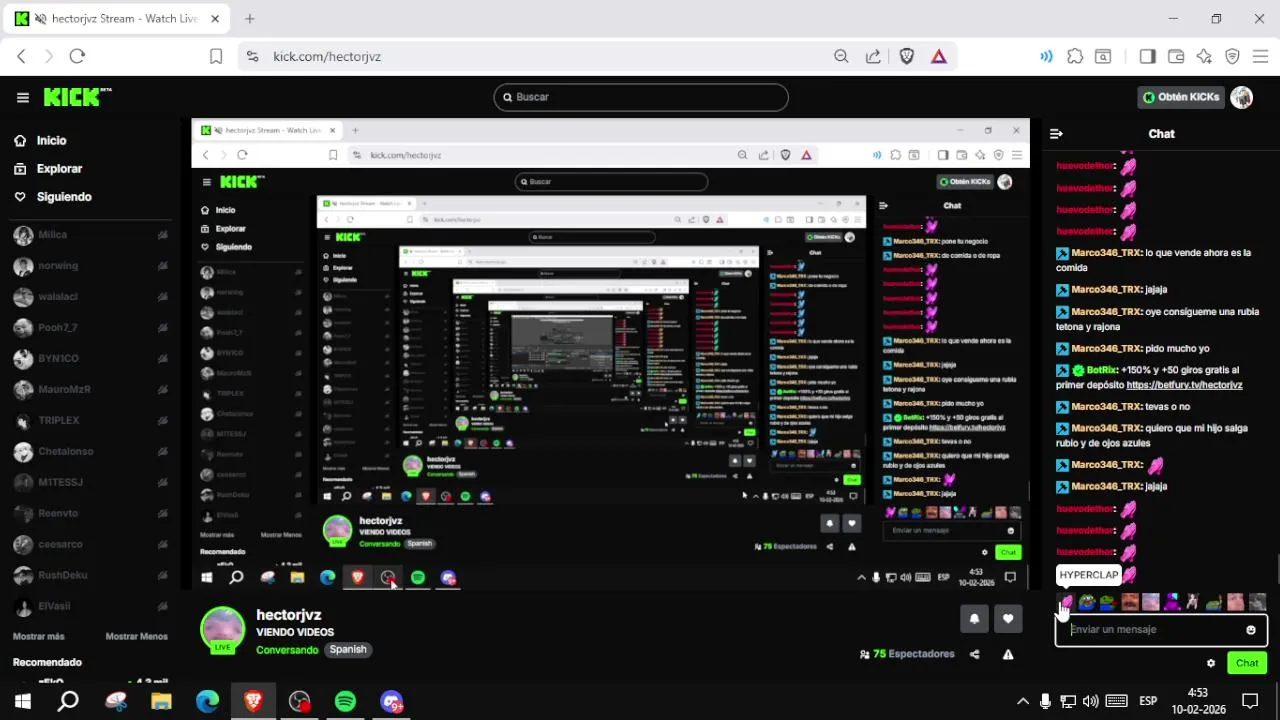The image size is (1280, 720).
Task: Click the green Chat send button
Action: [1247, 663]
